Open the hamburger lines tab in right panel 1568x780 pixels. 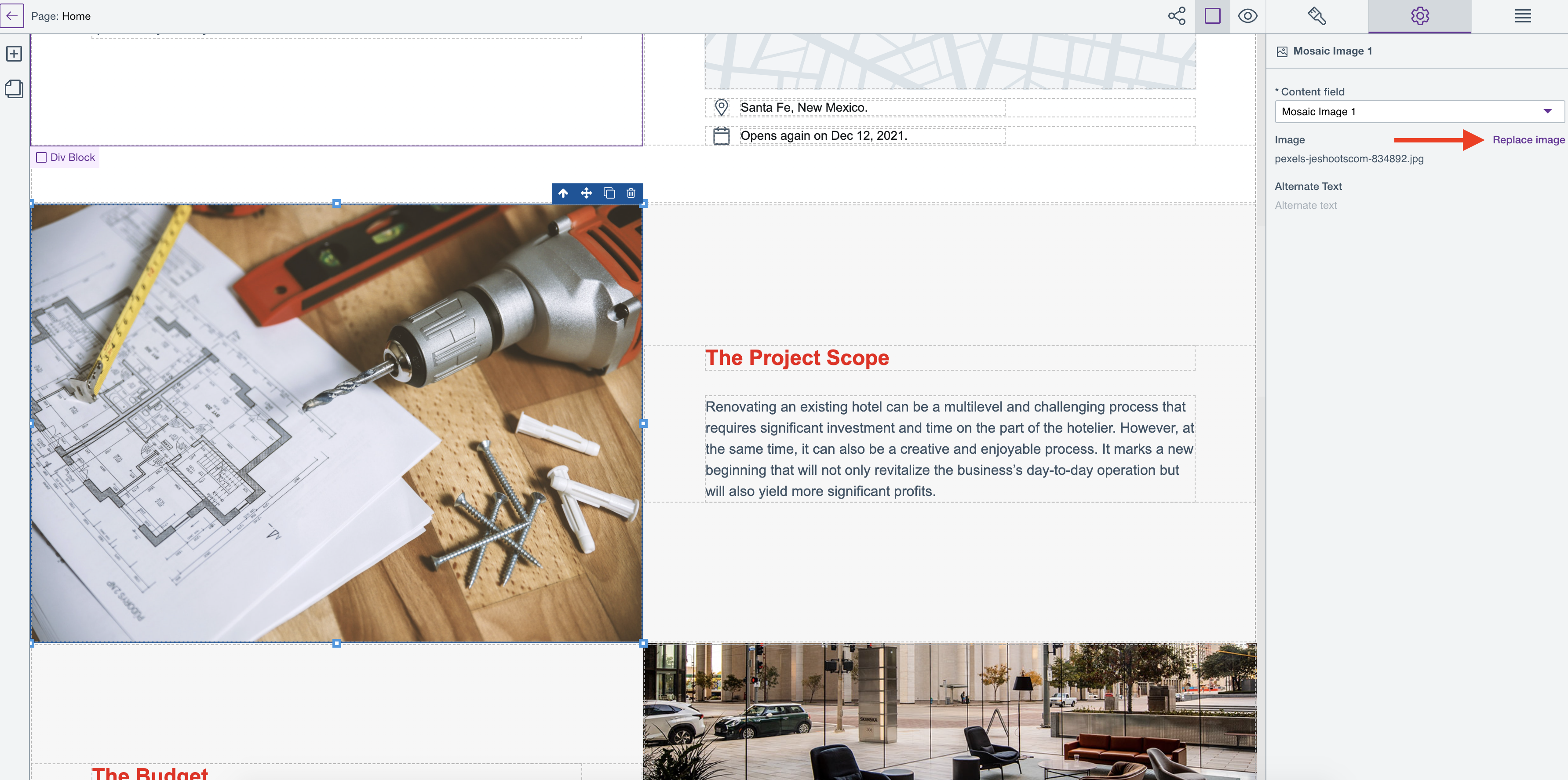1522,16
